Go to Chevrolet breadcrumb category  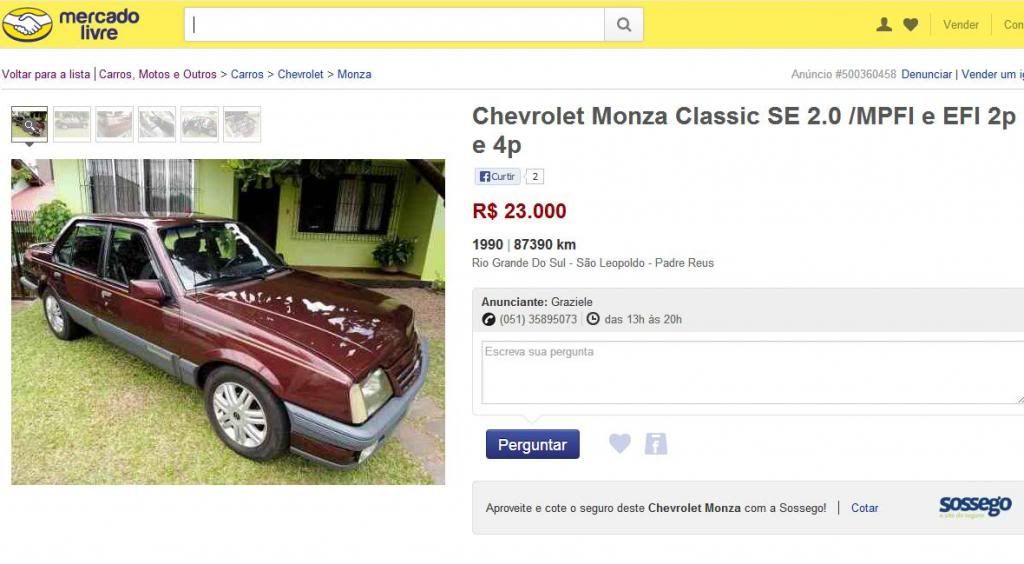tap(300, 74)
